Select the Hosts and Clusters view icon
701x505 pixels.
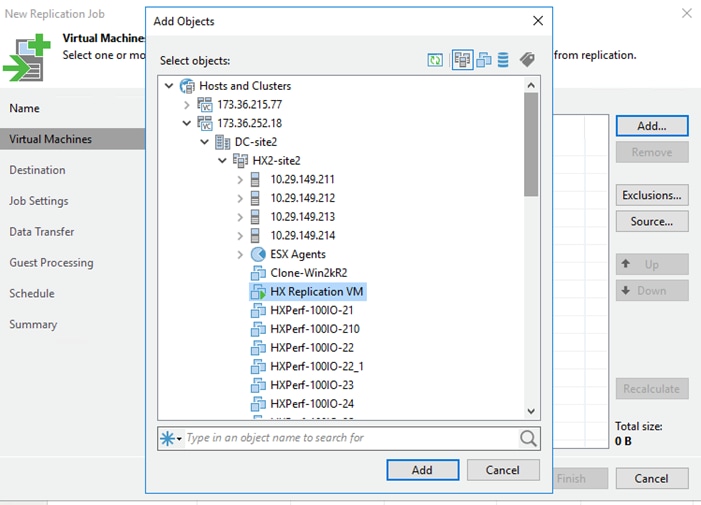462,60
